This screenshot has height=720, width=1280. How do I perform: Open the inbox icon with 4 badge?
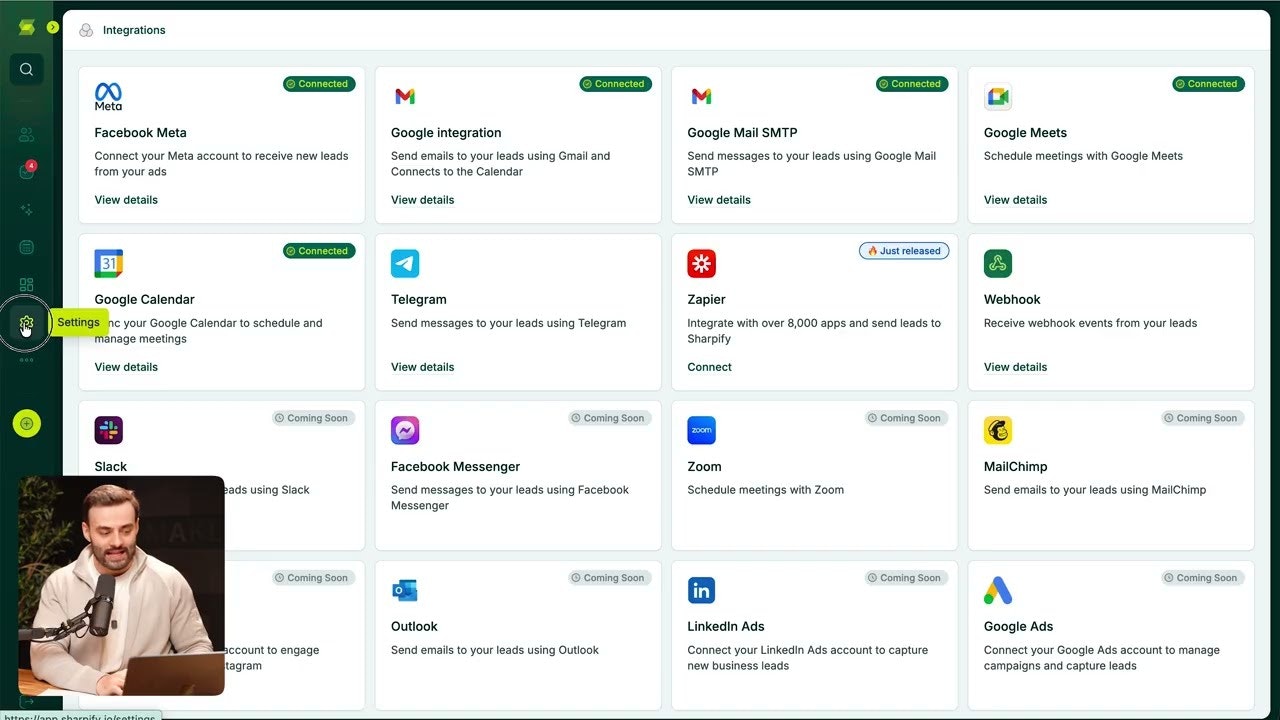click(x=27, y=171)
